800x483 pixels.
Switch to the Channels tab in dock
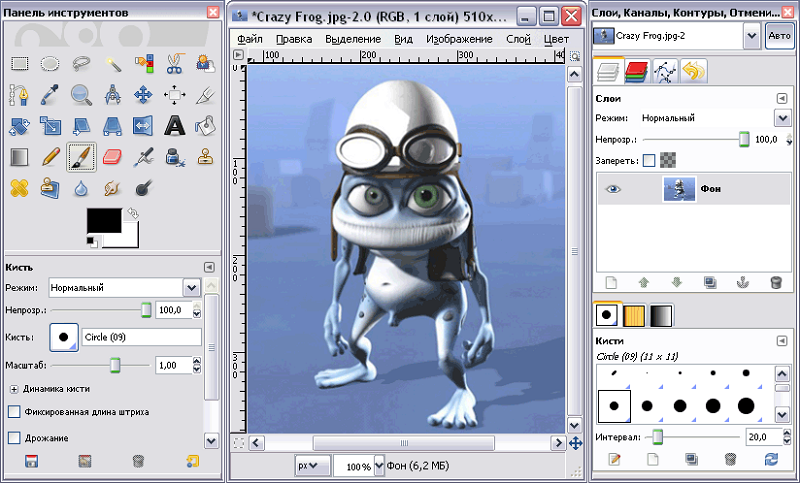point(635,71)
